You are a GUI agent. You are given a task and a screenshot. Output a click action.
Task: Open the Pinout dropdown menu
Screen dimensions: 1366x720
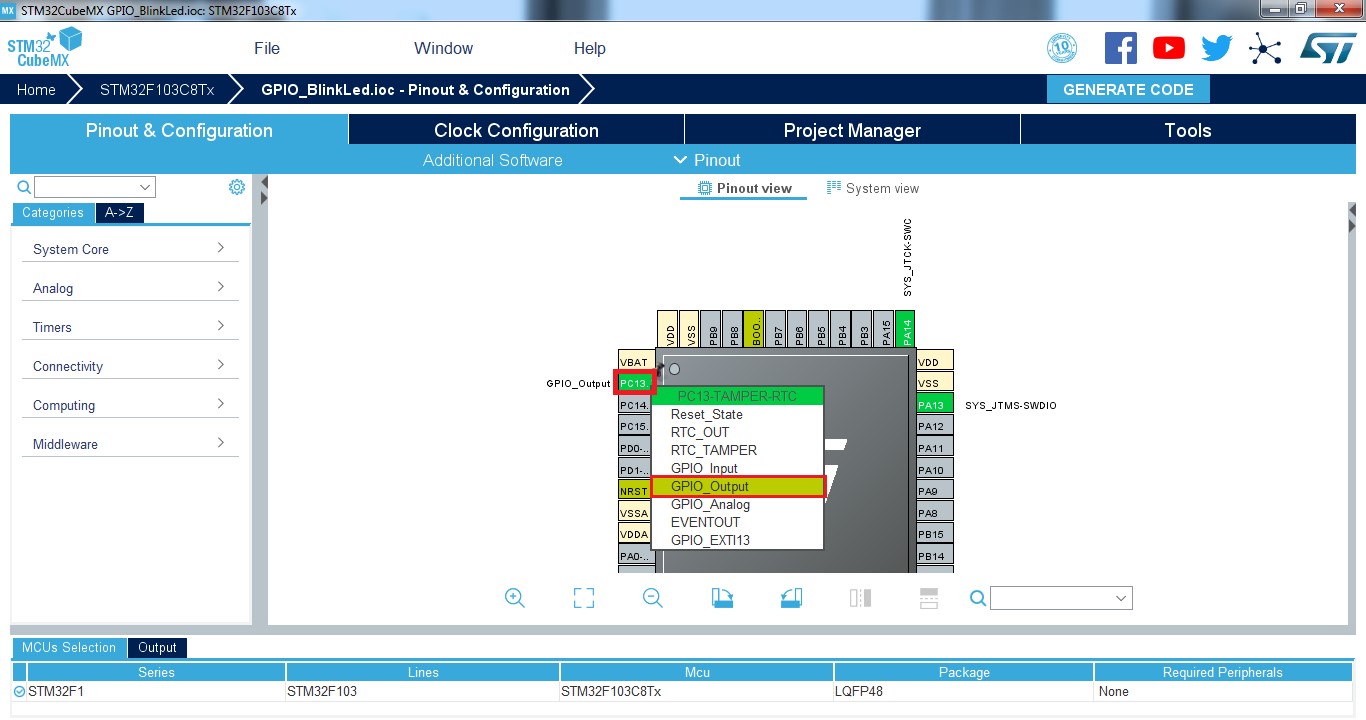pos(707,160)
